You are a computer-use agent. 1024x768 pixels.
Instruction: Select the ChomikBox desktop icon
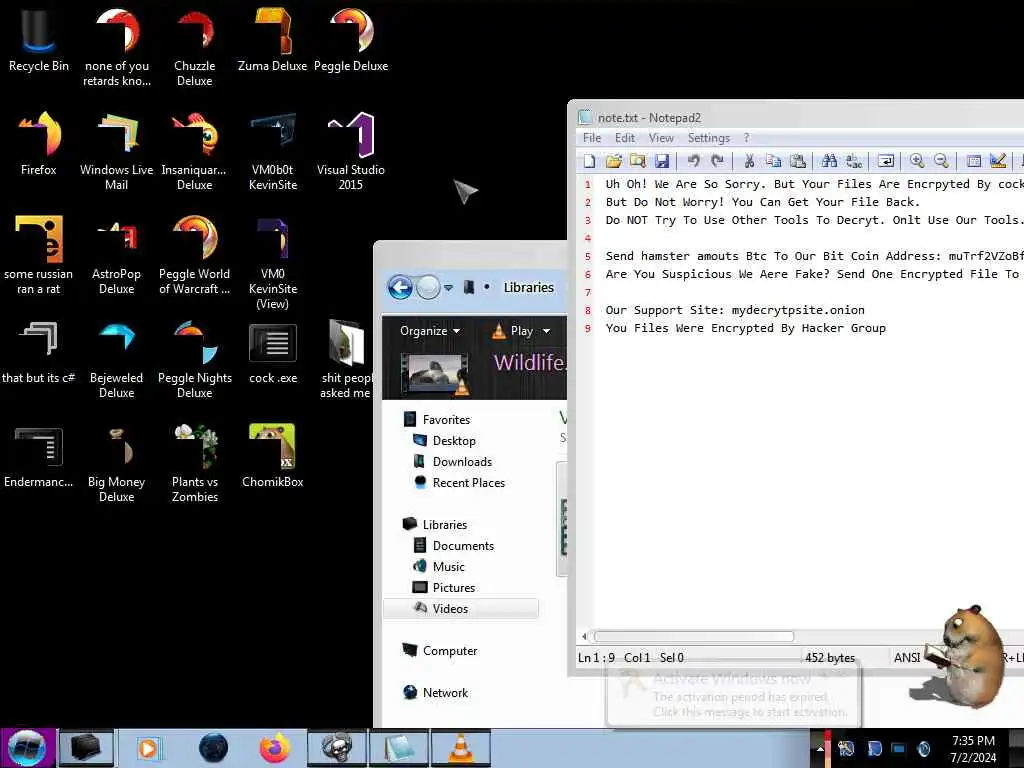[272, 455]
